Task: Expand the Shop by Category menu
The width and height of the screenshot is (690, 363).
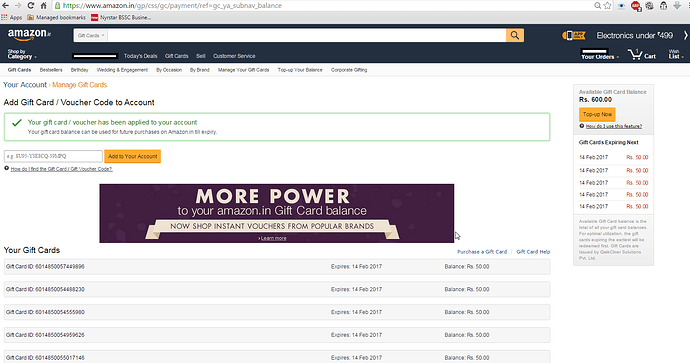Action: (x=22, y=54)
